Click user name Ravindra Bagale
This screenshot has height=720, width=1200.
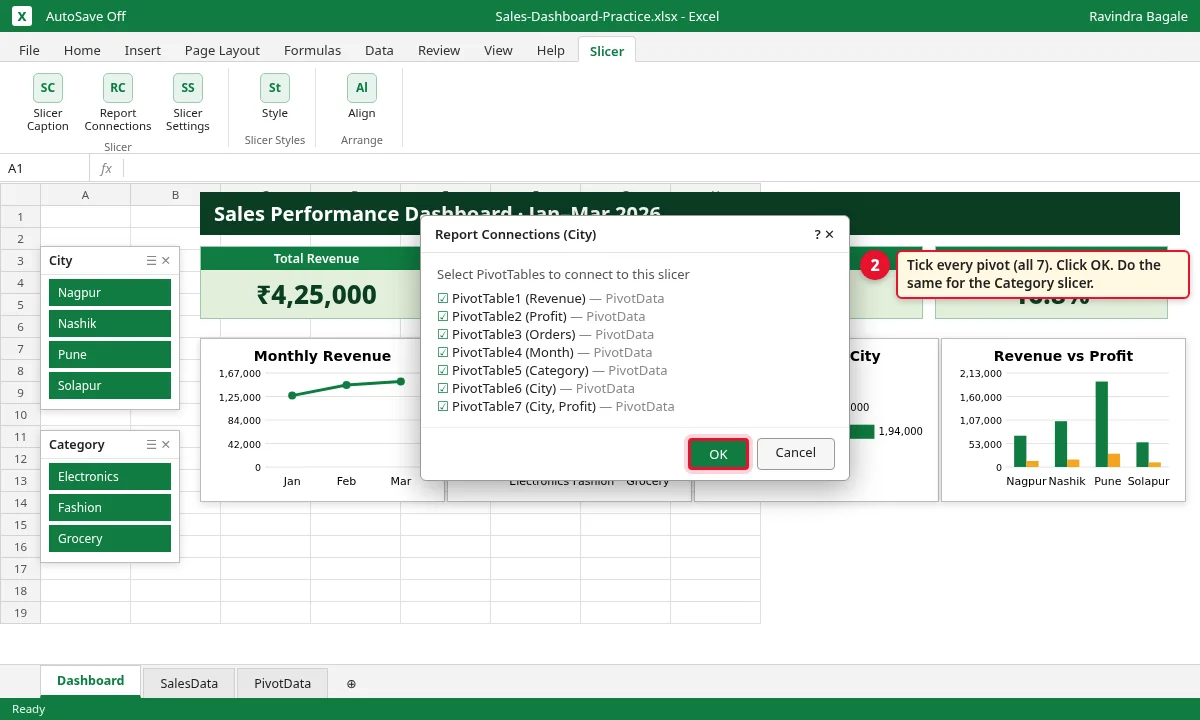pyautogui.click(x=1138, y=16)
